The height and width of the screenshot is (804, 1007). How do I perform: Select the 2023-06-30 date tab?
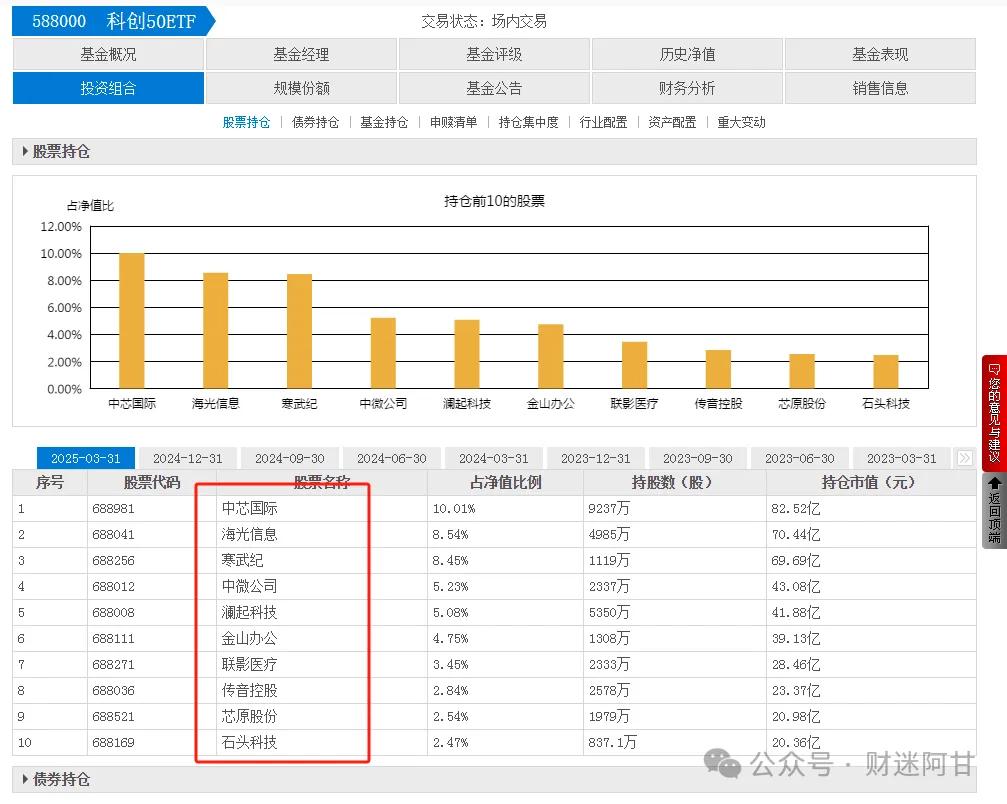[799, 458]
